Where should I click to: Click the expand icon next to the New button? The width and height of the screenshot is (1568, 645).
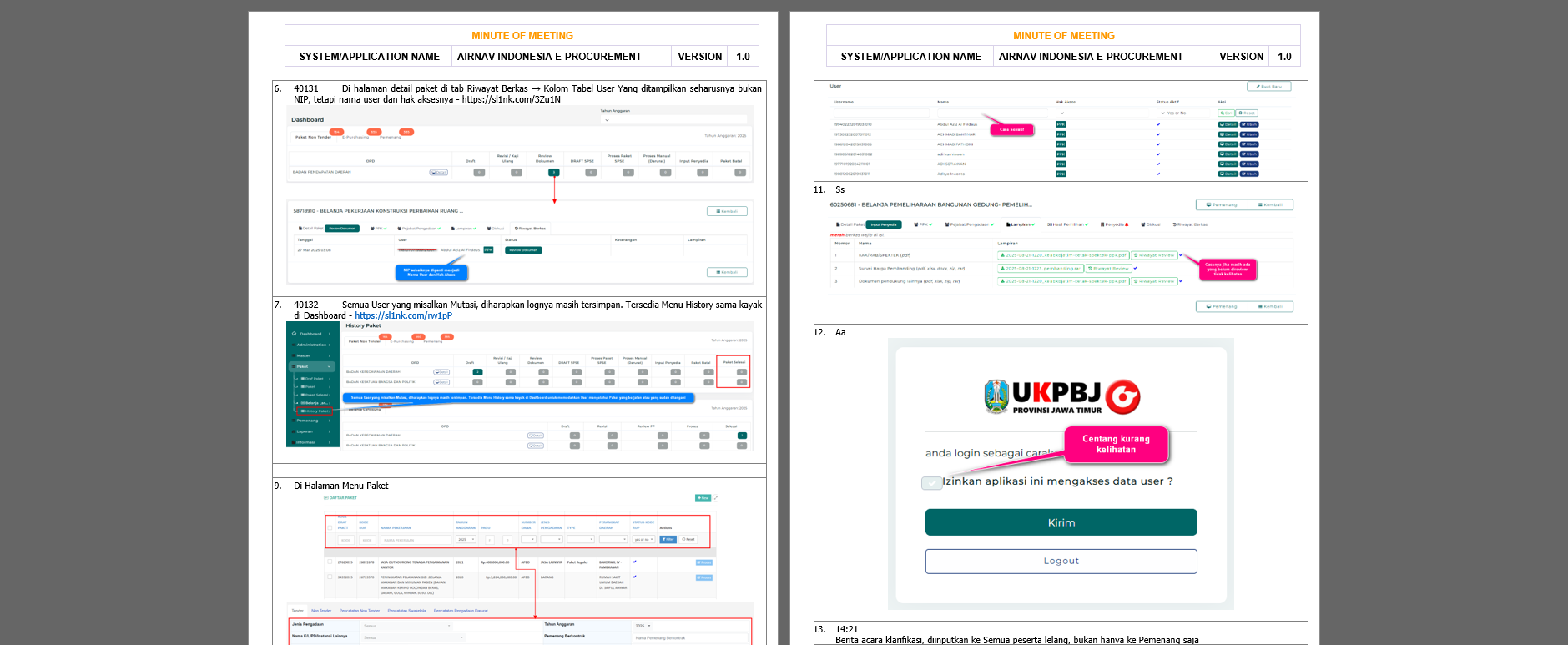[716, 498]
